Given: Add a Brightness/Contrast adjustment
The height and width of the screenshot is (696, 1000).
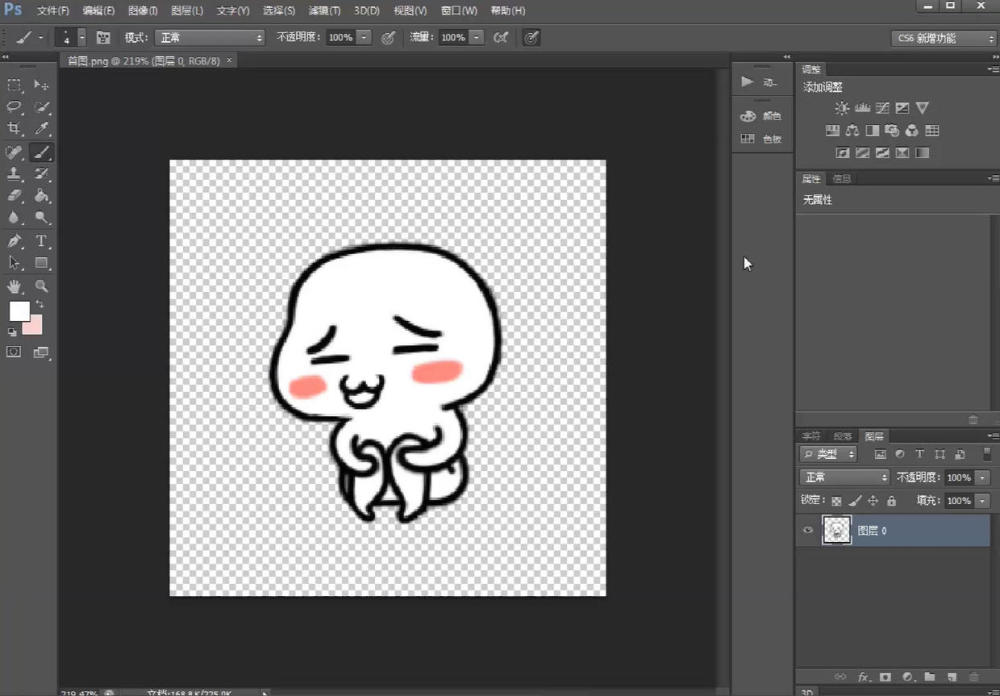Looking at the screenshot, I should tap(842, 108).
